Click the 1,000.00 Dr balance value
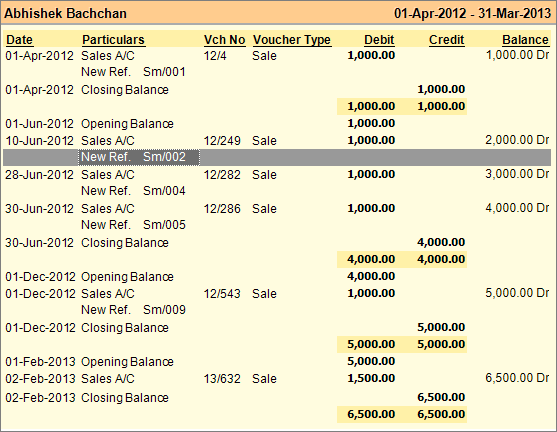557x432 pixels. 518,55
